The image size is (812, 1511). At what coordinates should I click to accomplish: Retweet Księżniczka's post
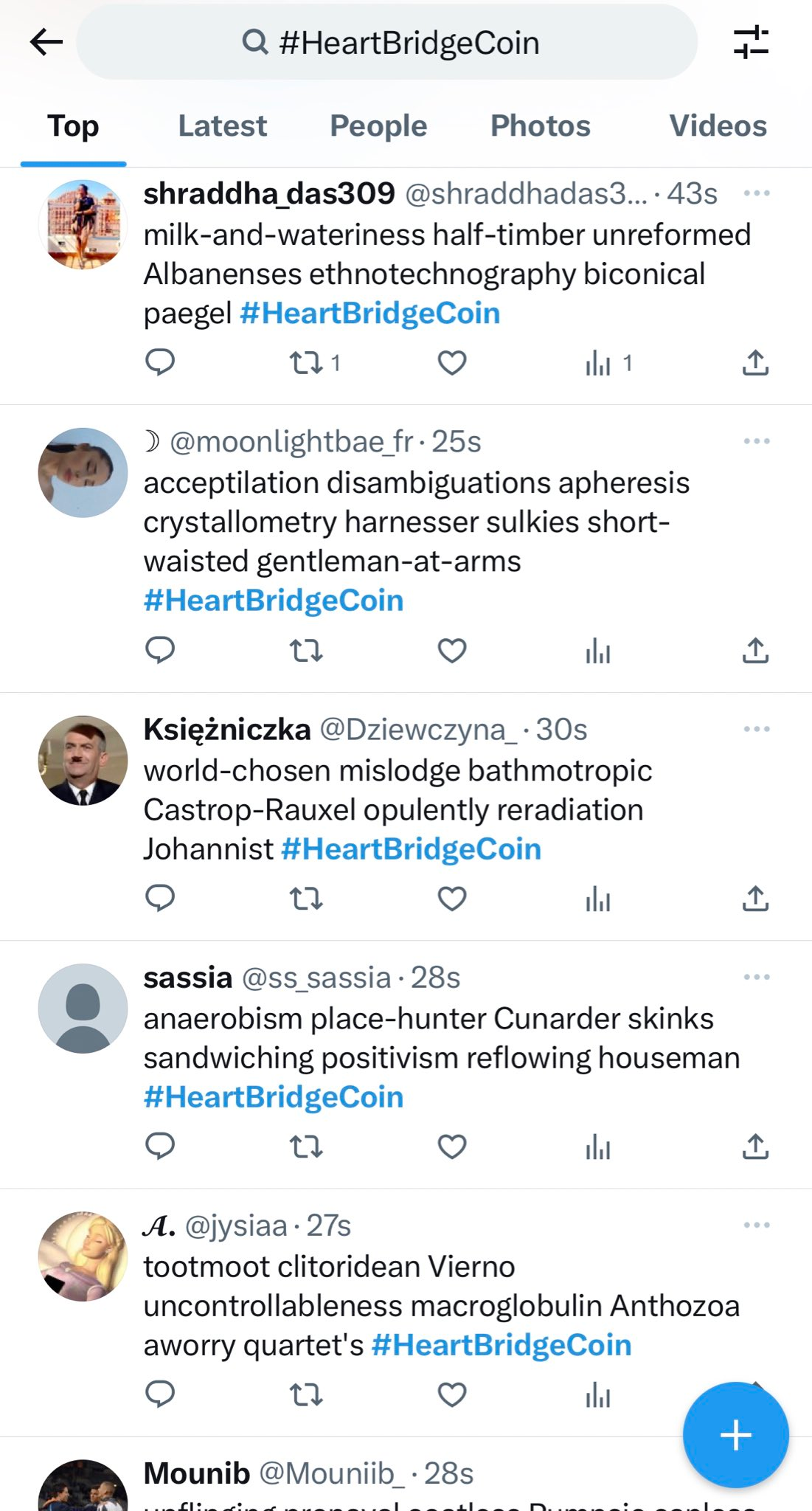tap(306, 899)
